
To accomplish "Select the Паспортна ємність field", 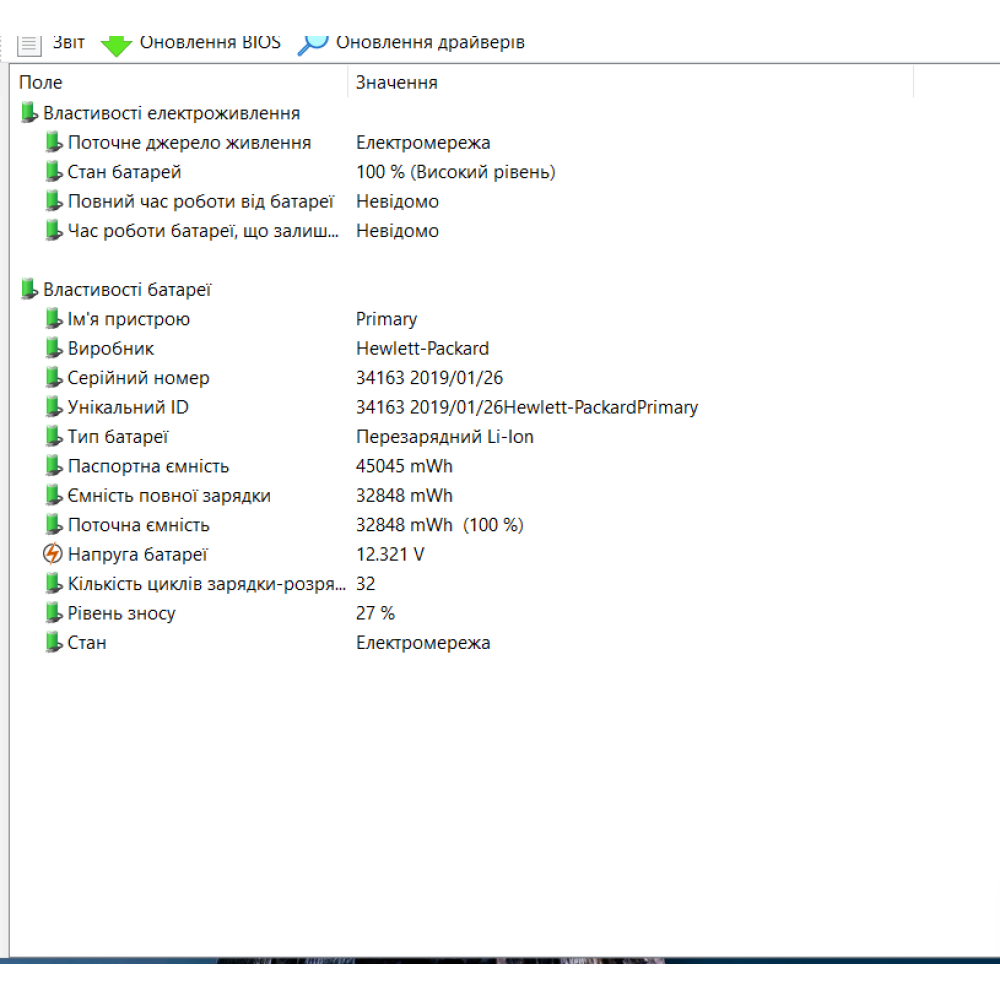I will click(x=148, y=466).
